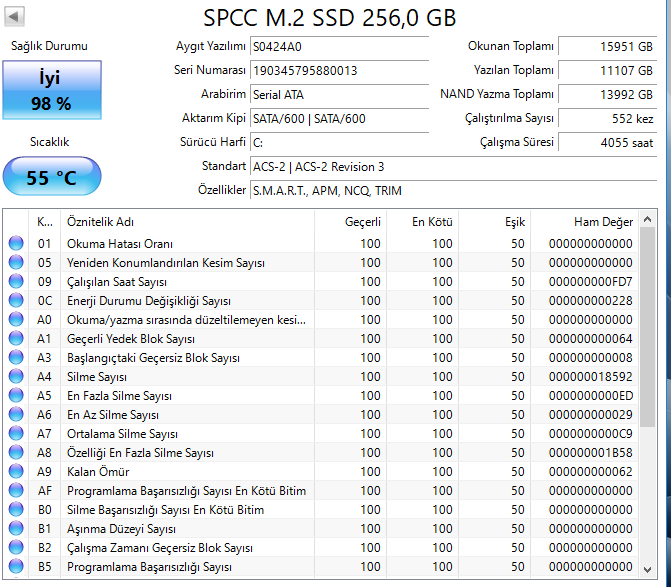Click status orb for En Az Silme Sayısı
This screenshot has height=587, width=671.
pyautogui.click(x=16, y=414)
